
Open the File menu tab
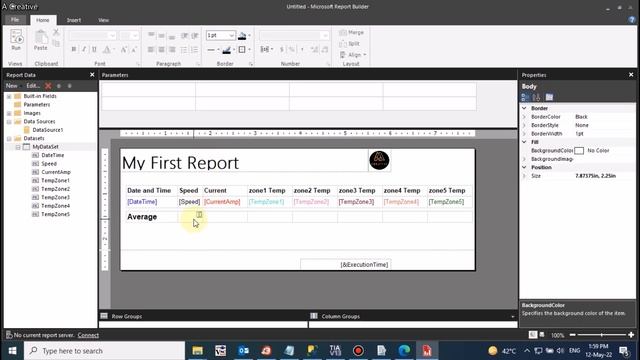pyautogui.click(x=15, y=20)
